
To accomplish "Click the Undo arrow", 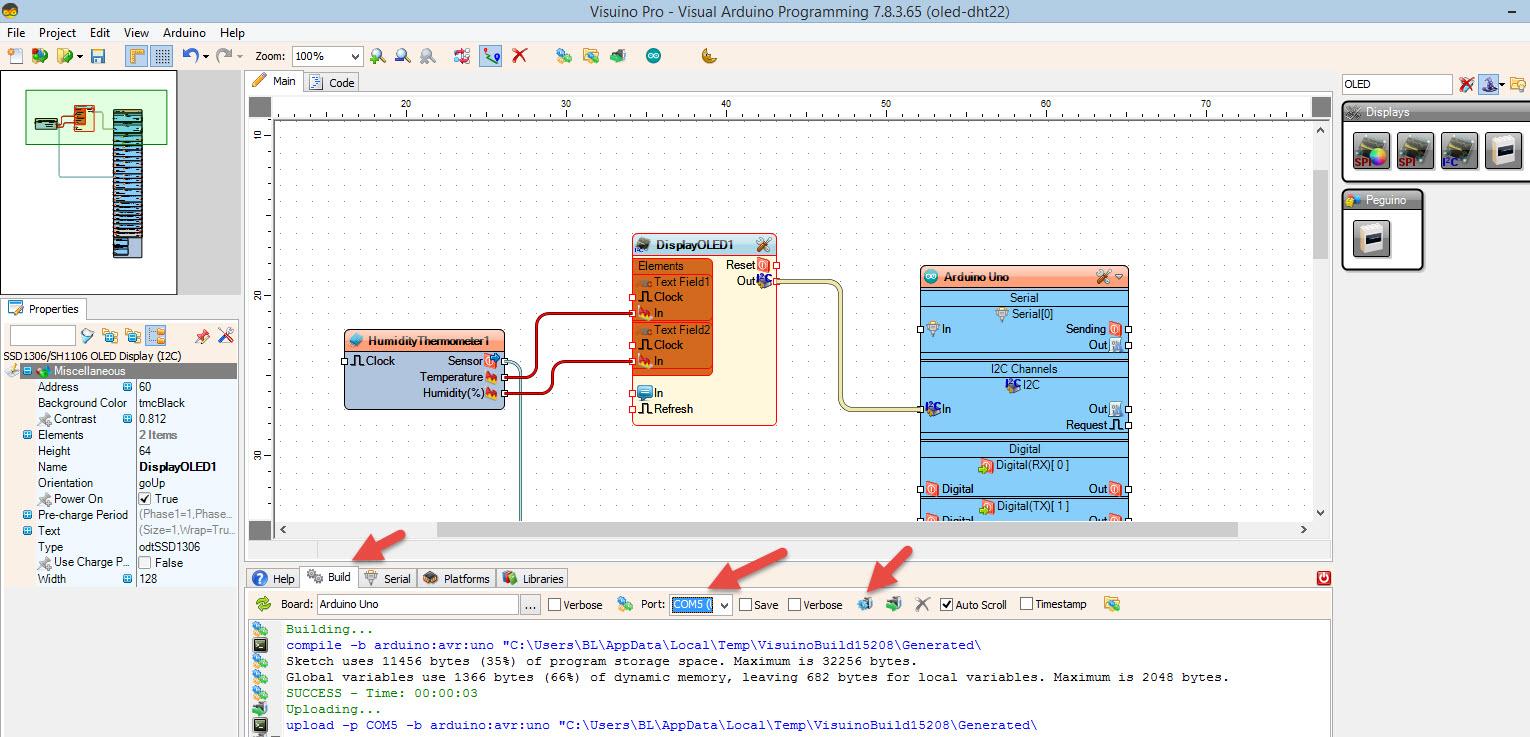I will point(189,56).
